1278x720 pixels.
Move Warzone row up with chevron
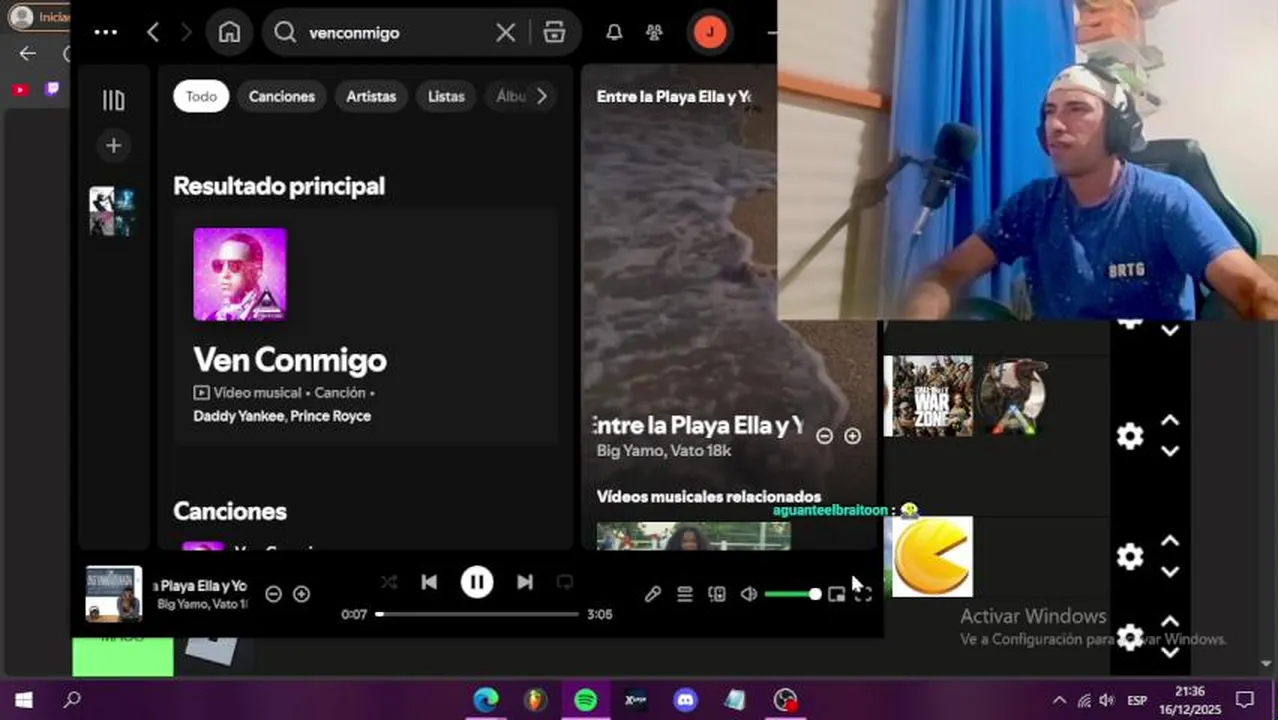pos(1170,421)
